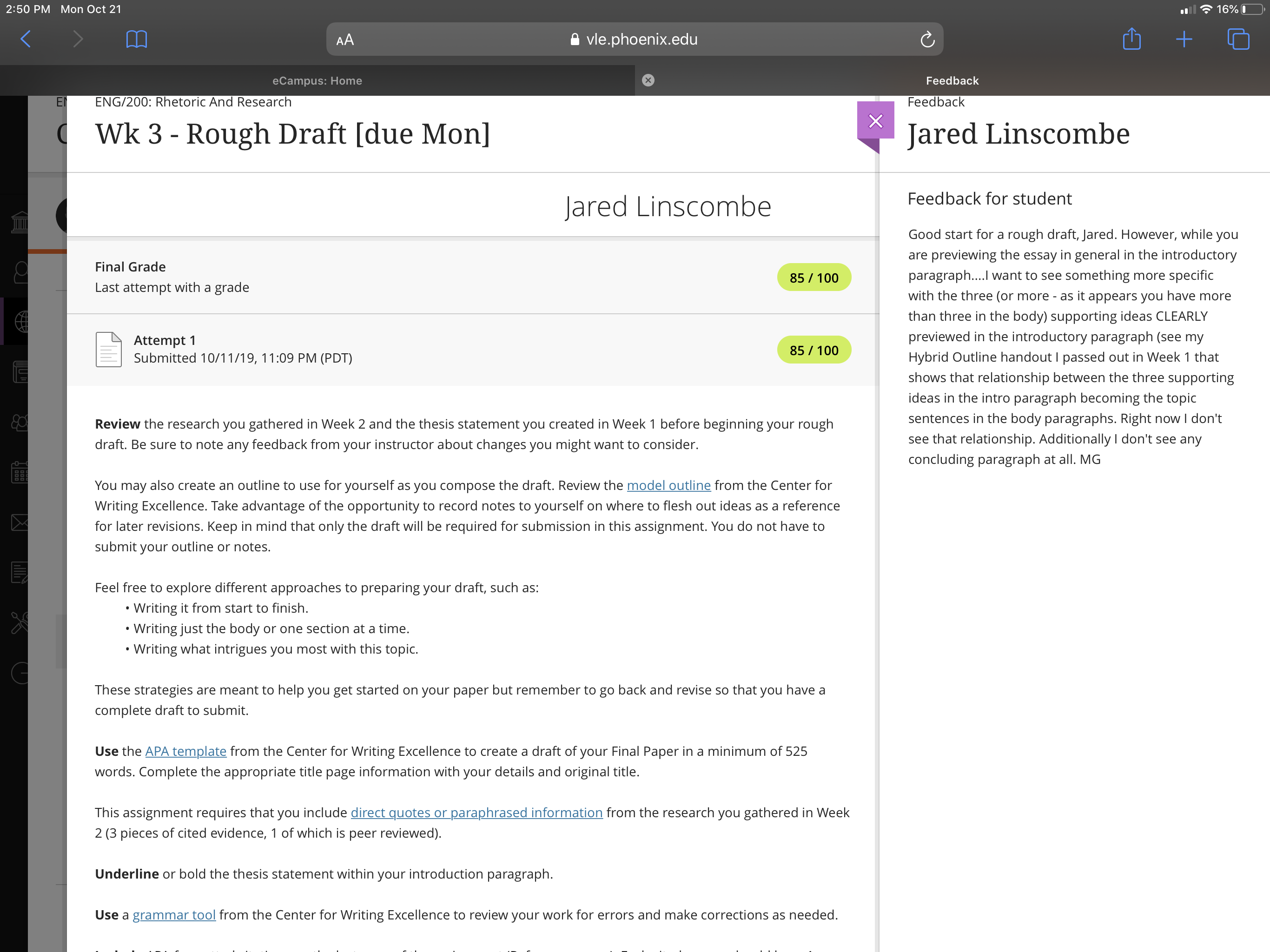1270x952 pixels.
Task: Open Attempt 1 submission document icon
Action: tap(108, 349)
